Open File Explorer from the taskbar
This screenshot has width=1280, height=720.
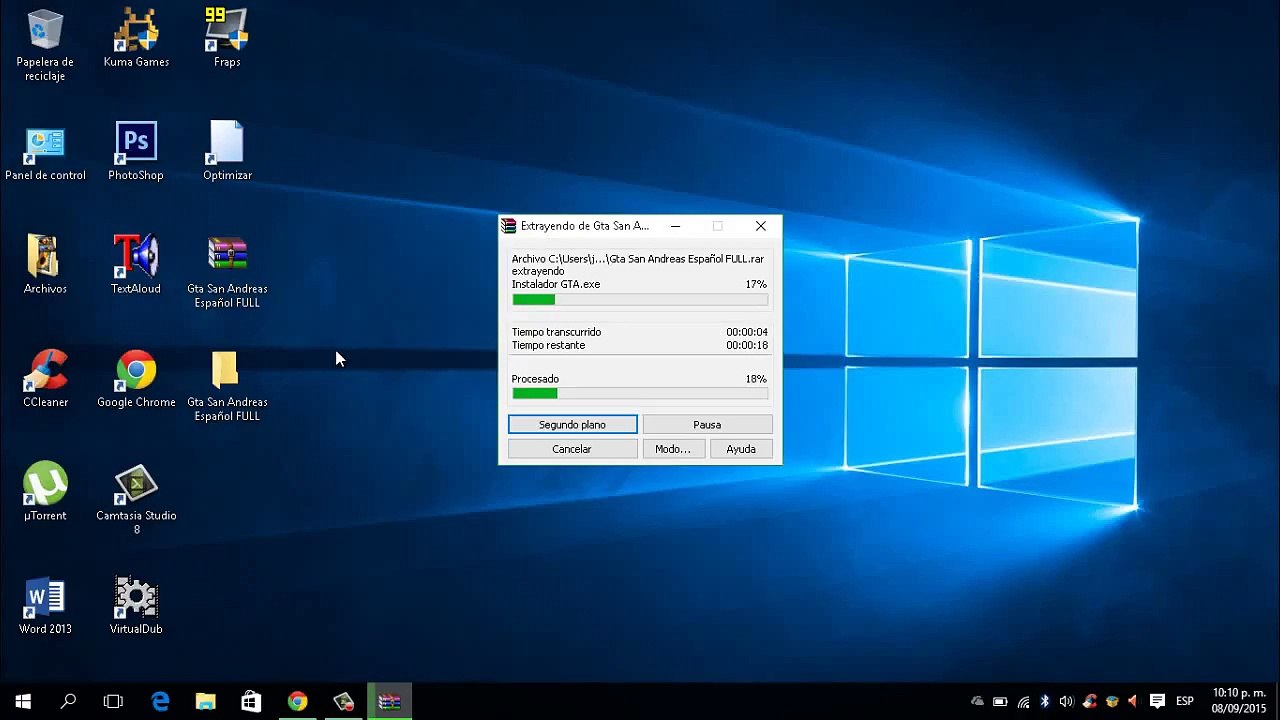tap(205, 701)
